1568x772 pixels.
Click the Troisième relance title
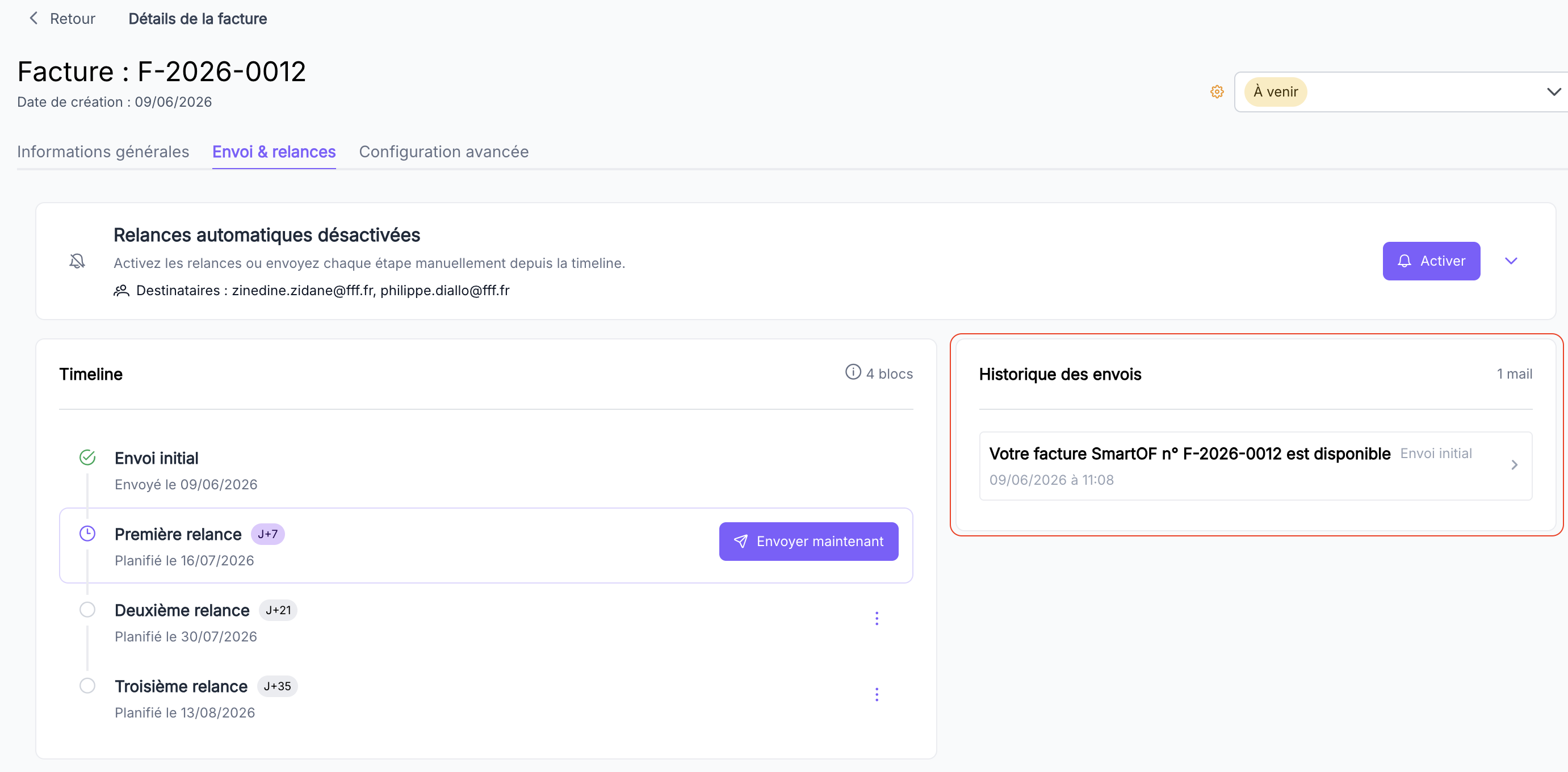pyautogui.click(x=181, y=686)
